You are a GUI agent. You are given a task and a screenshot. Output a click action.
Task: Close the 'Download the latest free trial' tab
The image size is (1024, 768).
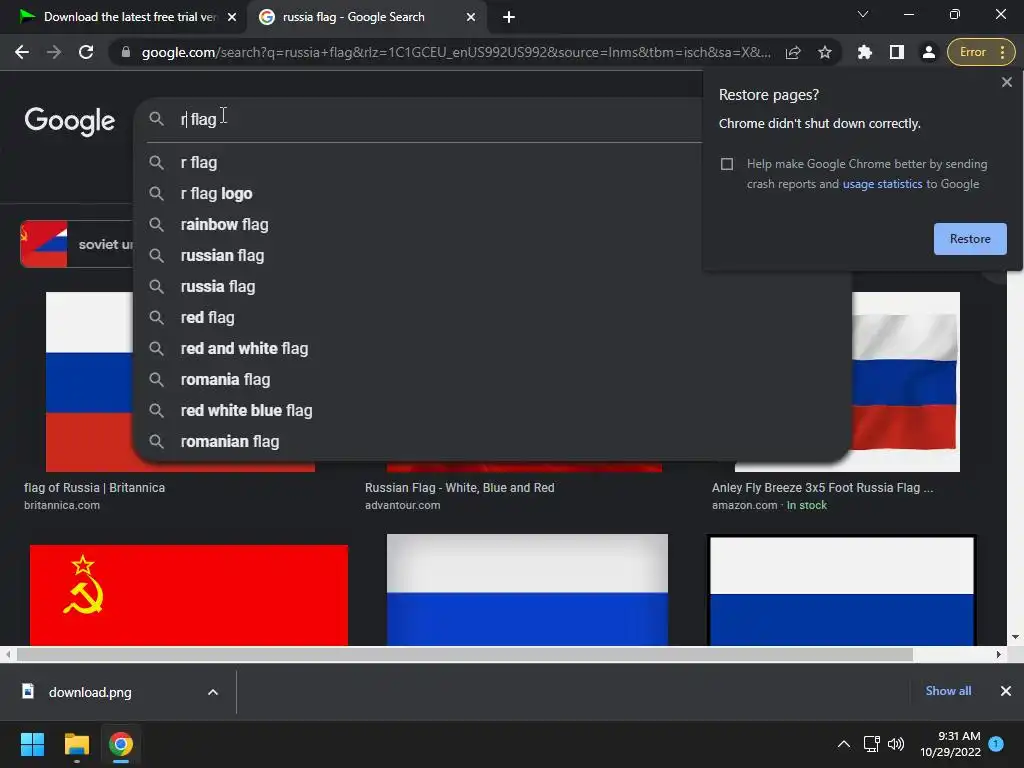tap(232, 17)
